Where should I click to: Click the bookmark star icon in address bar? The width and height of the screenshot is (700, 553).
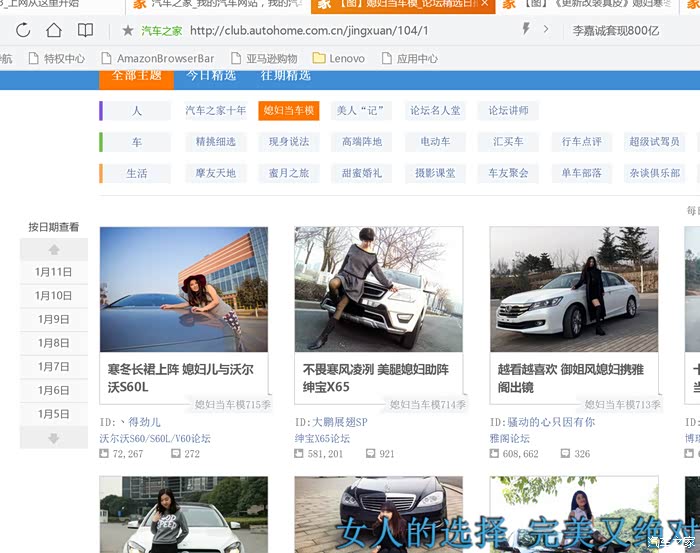[128, 30]
